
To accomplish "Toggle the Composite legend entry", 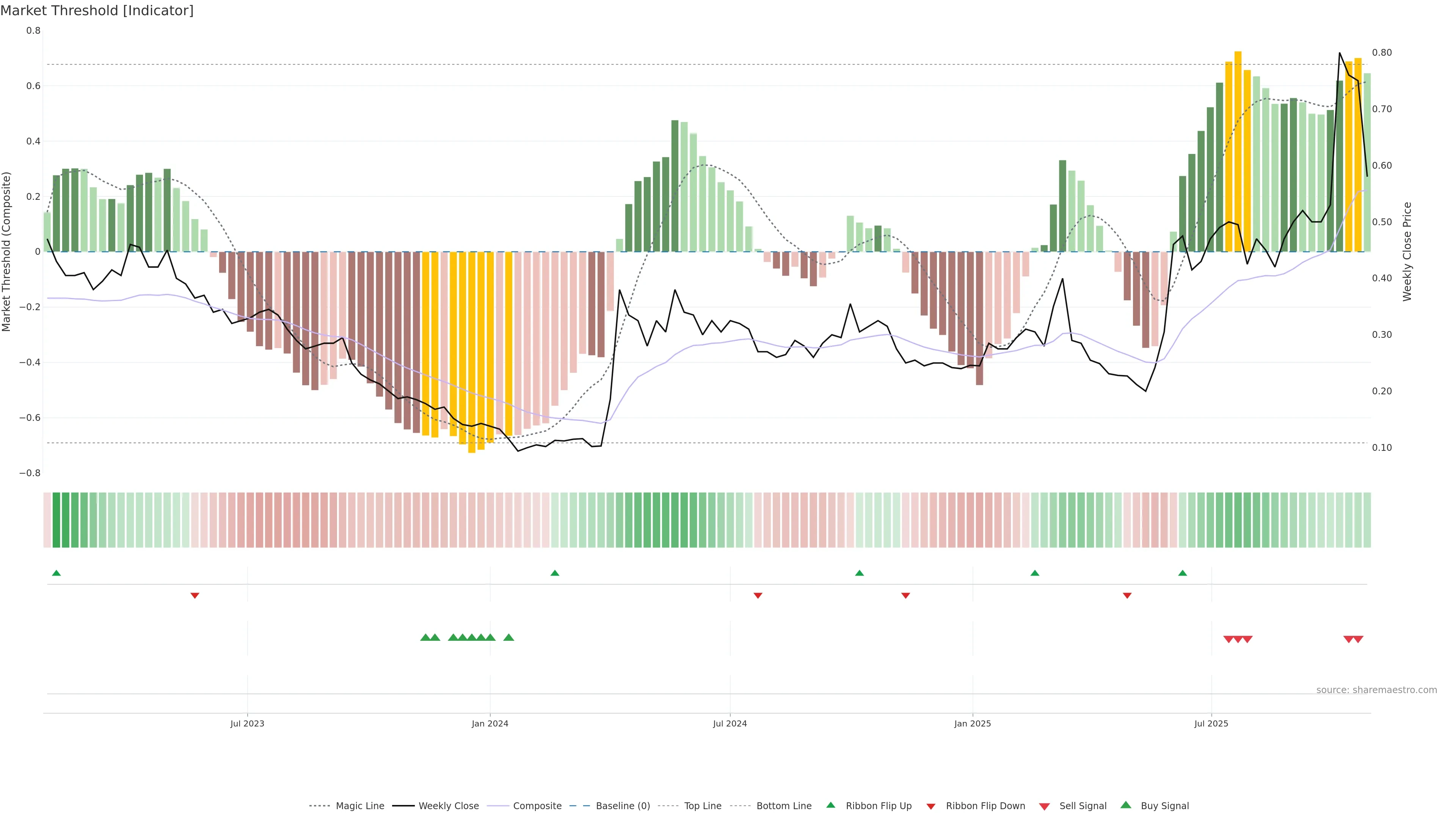I will click(537, 806).
